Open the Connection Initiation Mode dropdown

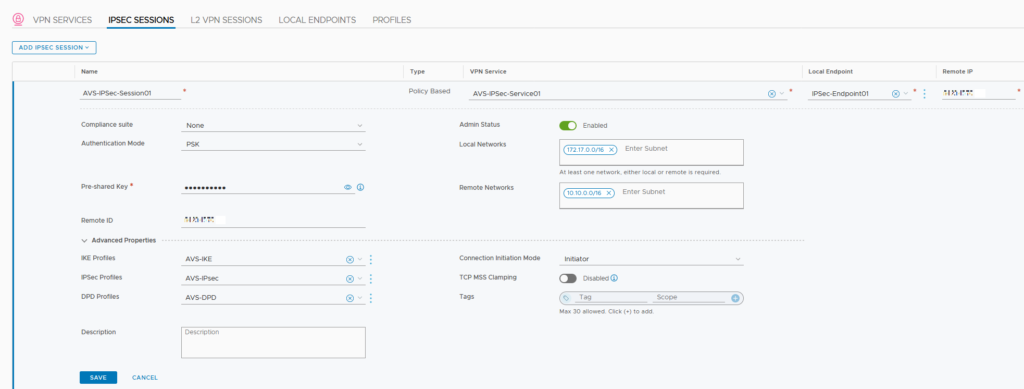[651, 259]
